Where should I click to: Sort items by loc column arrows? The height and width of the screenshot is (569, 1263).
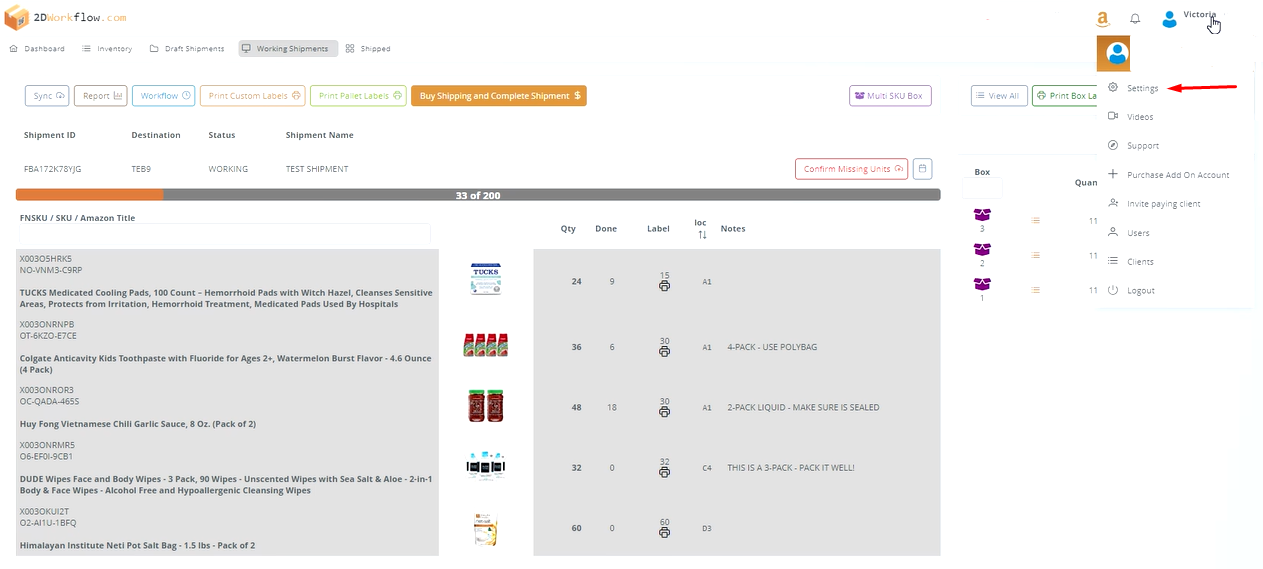(702, 235)
